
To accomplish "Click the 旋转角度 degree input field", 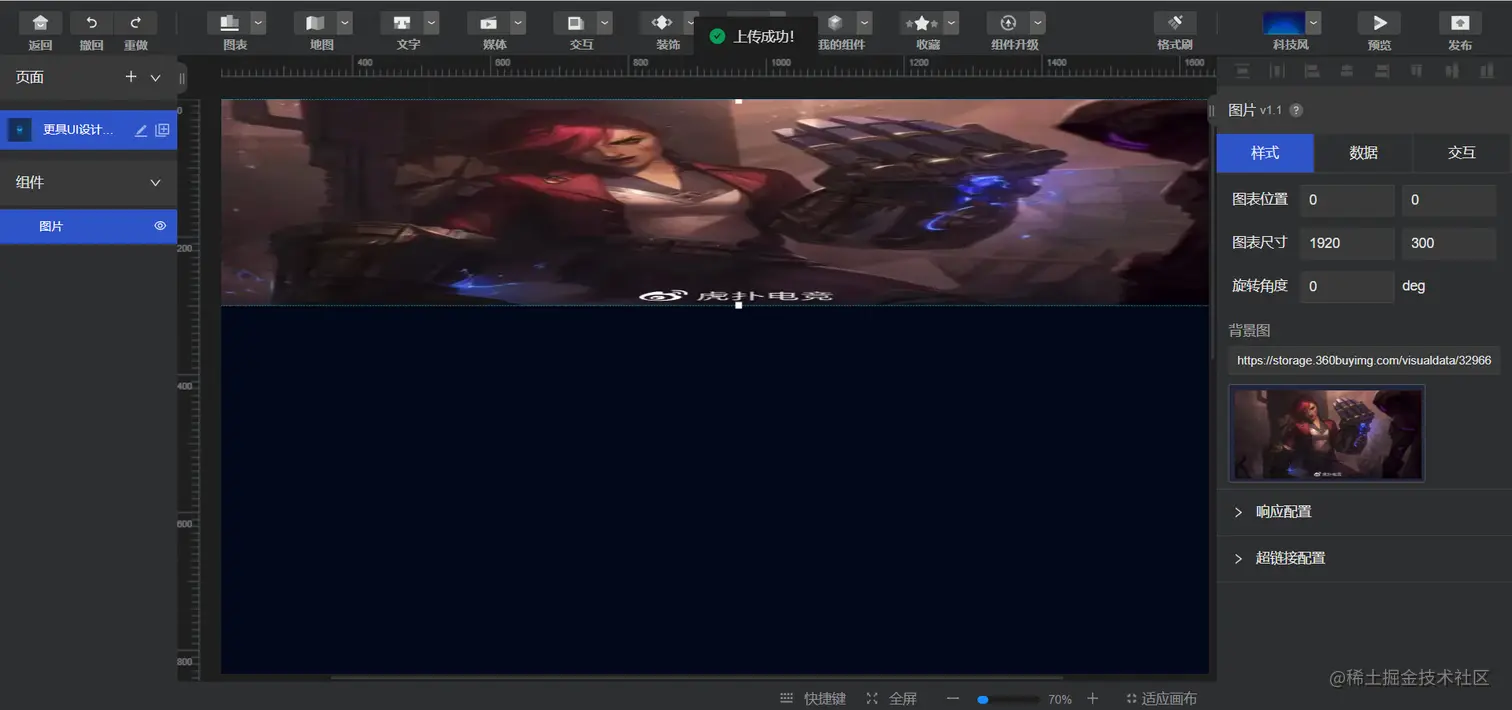I will click(1347, 286).
